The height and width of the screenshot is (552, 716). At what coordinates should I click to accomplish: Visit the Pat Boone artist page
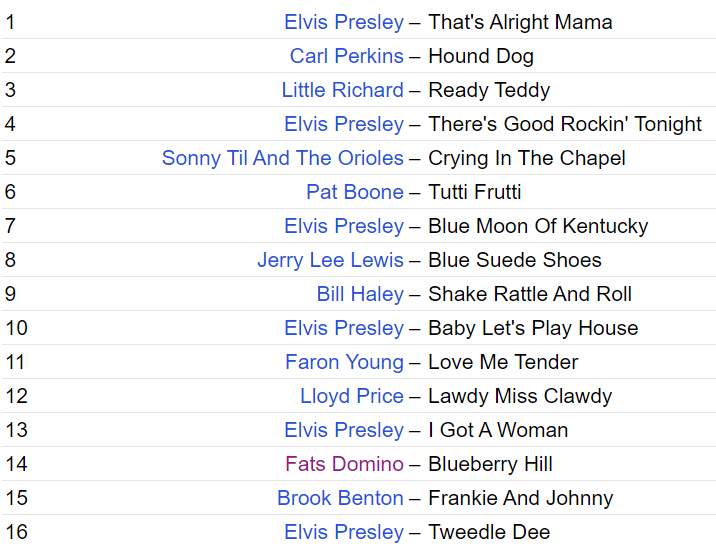355,192
